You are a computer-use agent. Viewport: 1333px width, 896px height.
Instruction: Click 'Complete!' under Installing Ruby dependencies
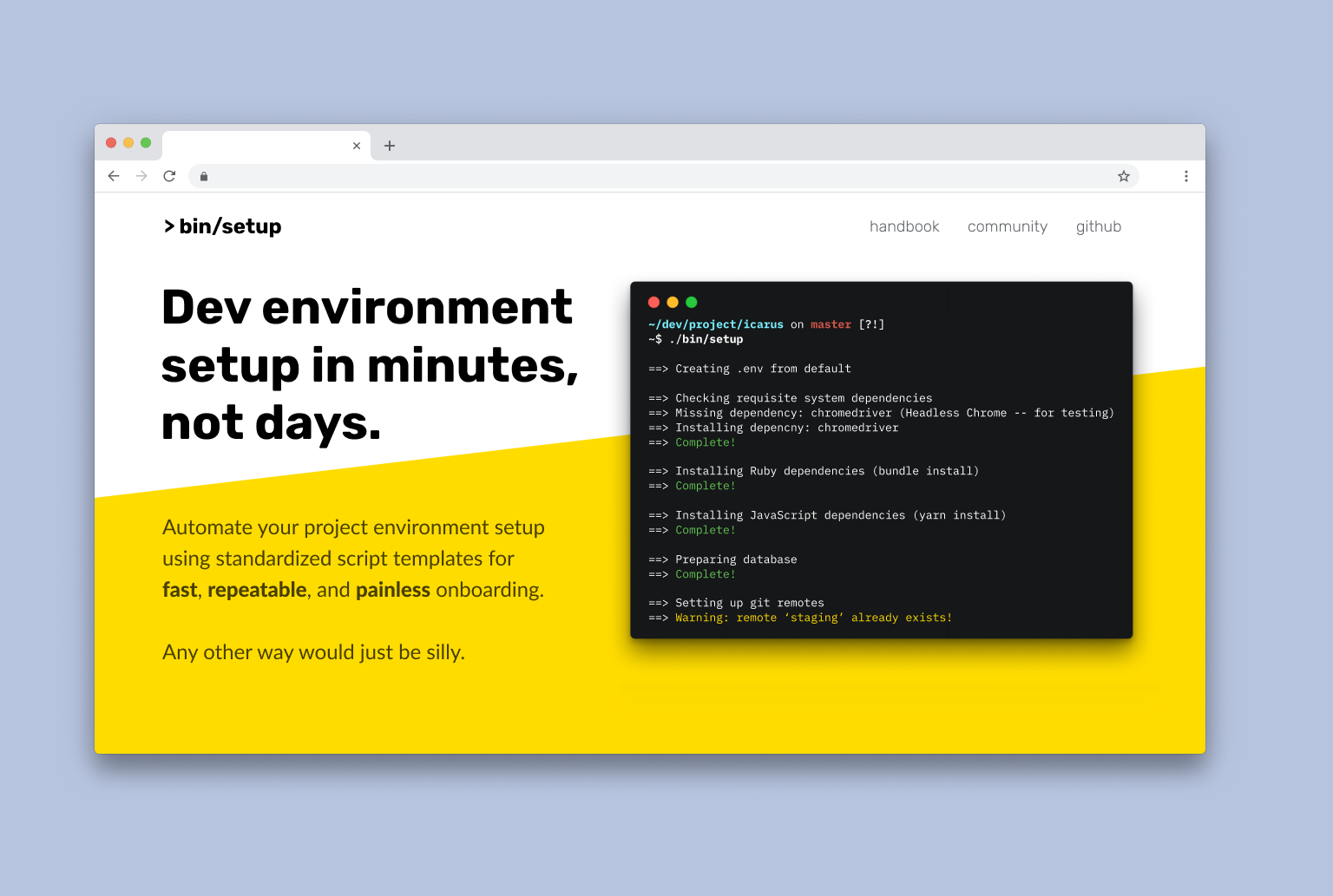click(706, 486)
